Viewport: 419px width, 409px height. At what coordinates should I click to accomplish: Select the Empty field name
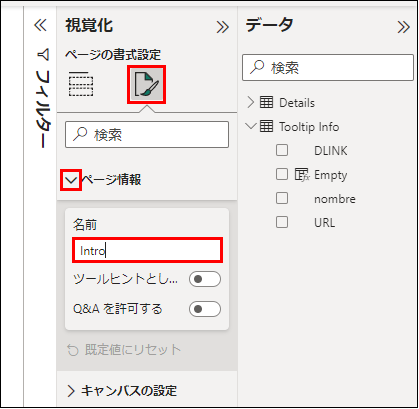point(331,175)
